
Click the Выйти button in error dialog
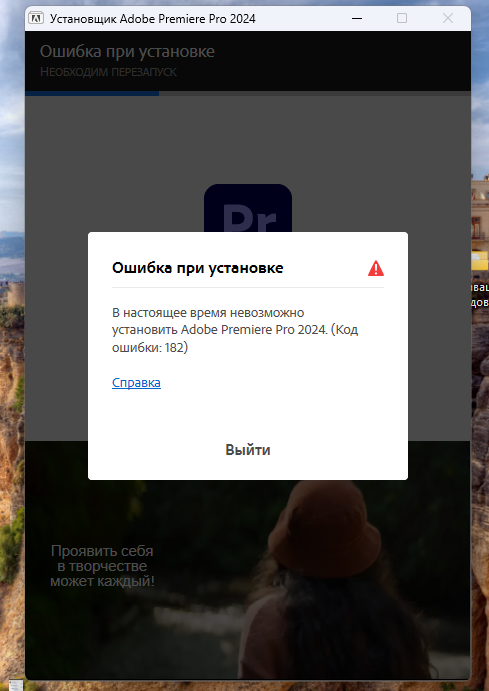(248, 450)
